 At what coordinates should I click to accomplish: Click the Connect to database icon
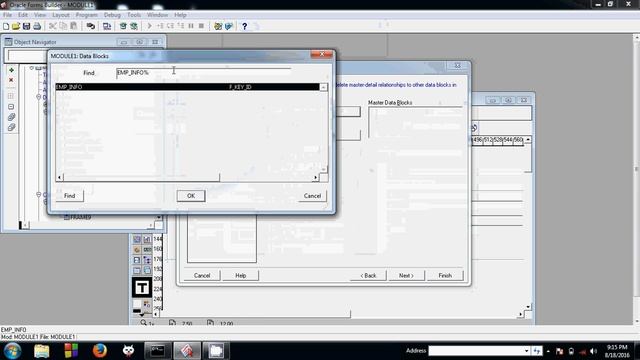(x=91, y=26)
